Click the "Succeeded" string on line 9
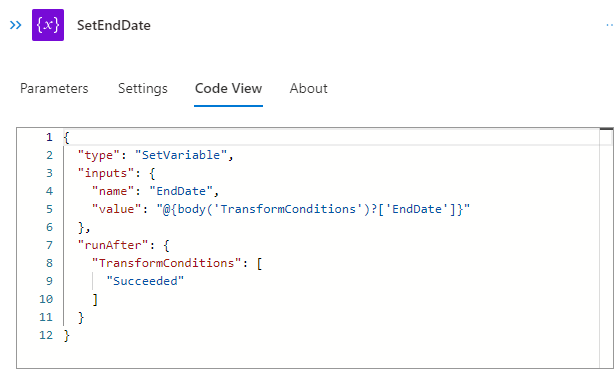This screenshot has width=615, height=369. click(145, 281)
